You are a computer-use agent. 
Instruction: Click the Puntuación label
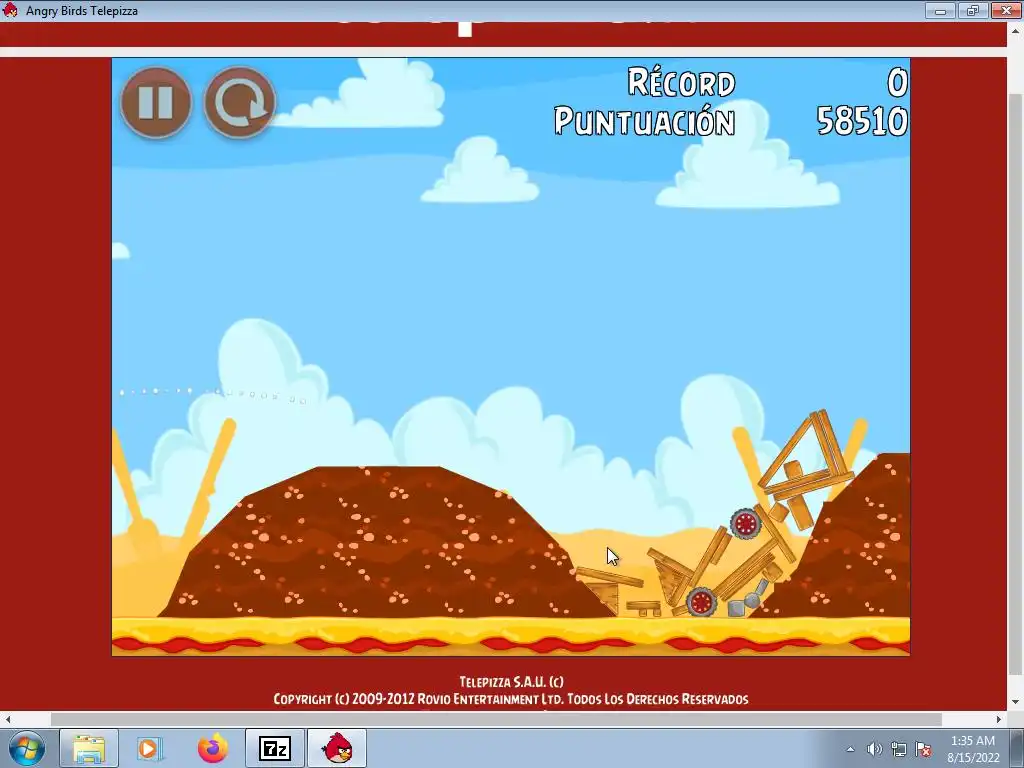coord(645,121)
